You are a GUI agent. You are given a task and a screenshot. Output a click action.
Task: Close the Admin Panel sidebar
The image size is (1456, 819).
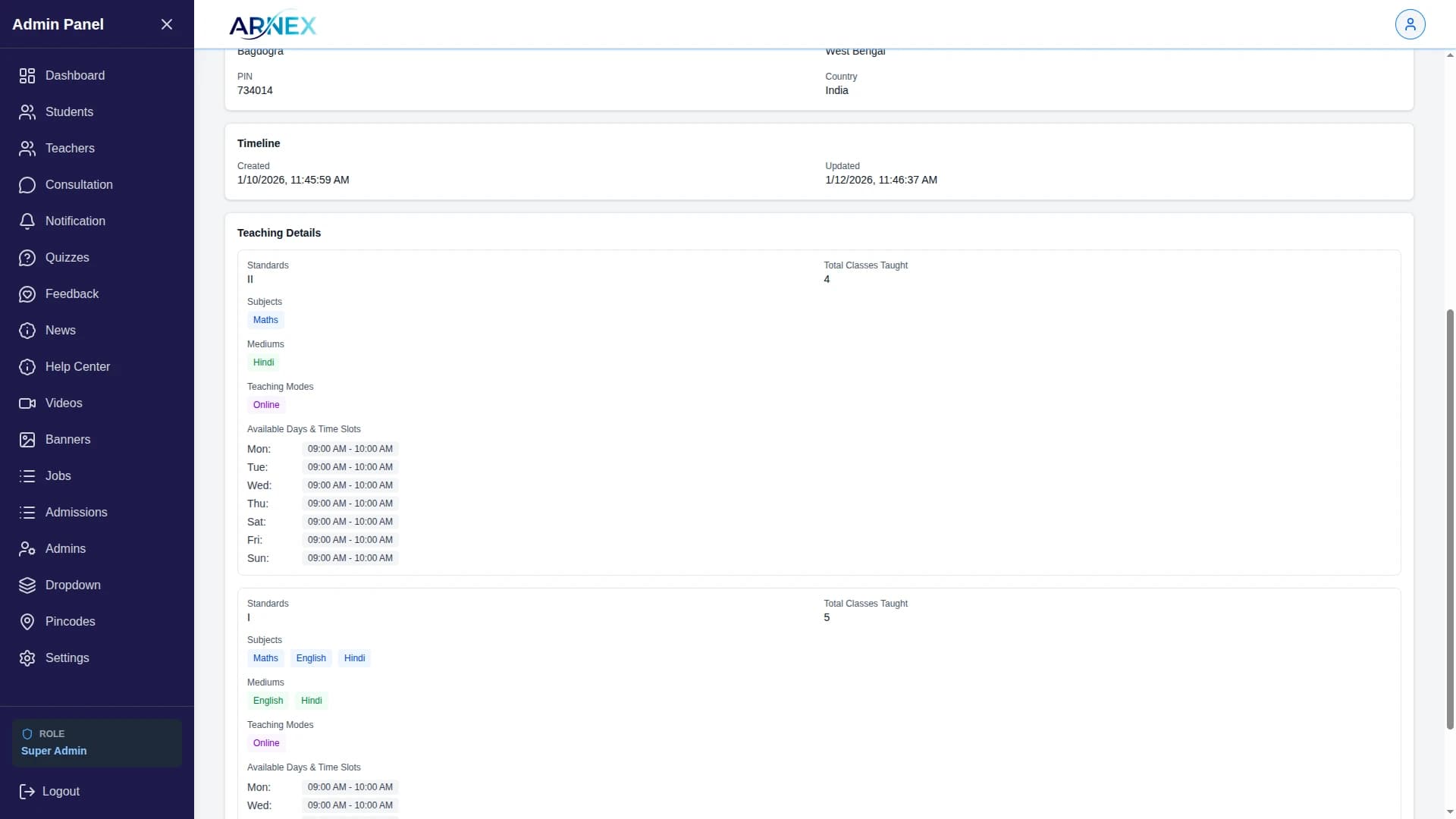[x=167, y=24]
